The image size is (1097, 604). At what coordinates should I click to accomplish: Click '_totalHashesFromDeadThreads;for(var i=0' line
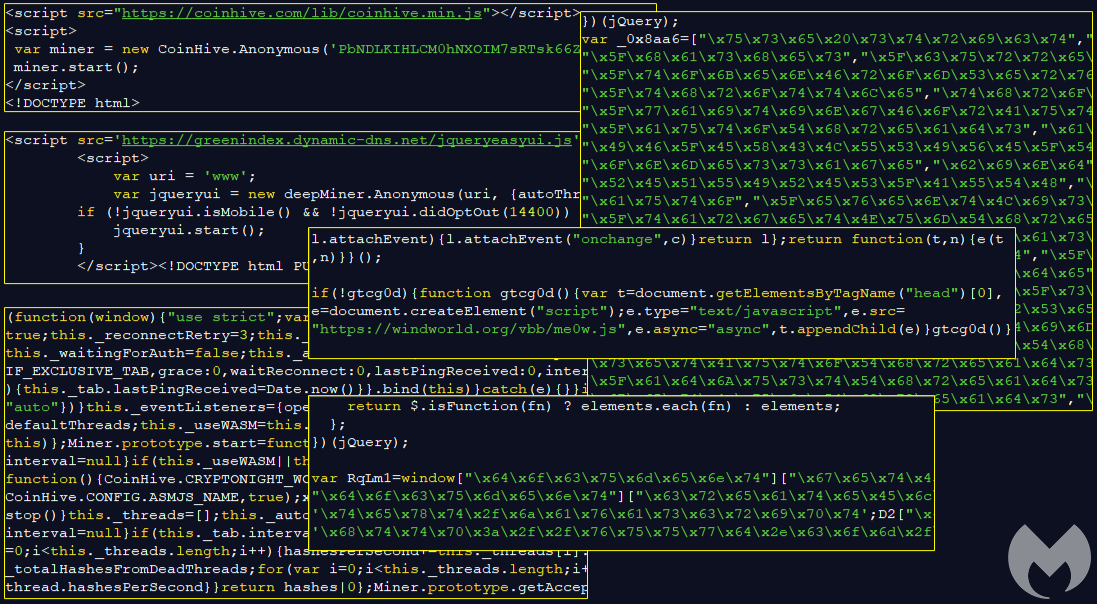(297, 569)
